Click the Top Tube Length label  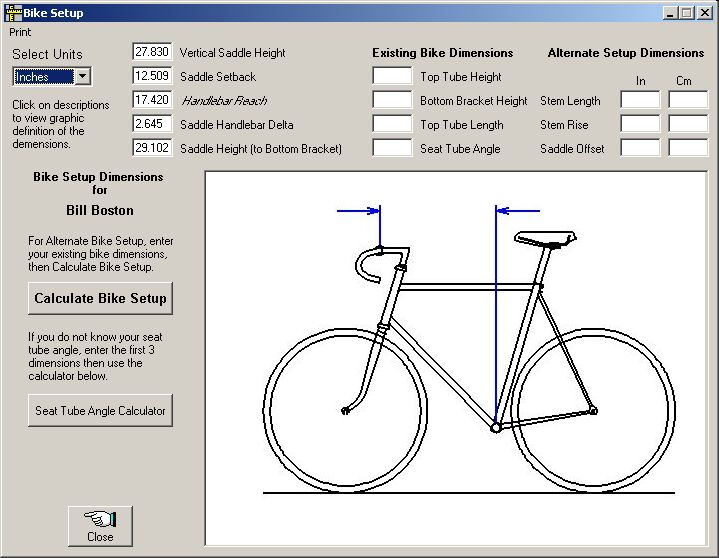[x=462, y=125]
